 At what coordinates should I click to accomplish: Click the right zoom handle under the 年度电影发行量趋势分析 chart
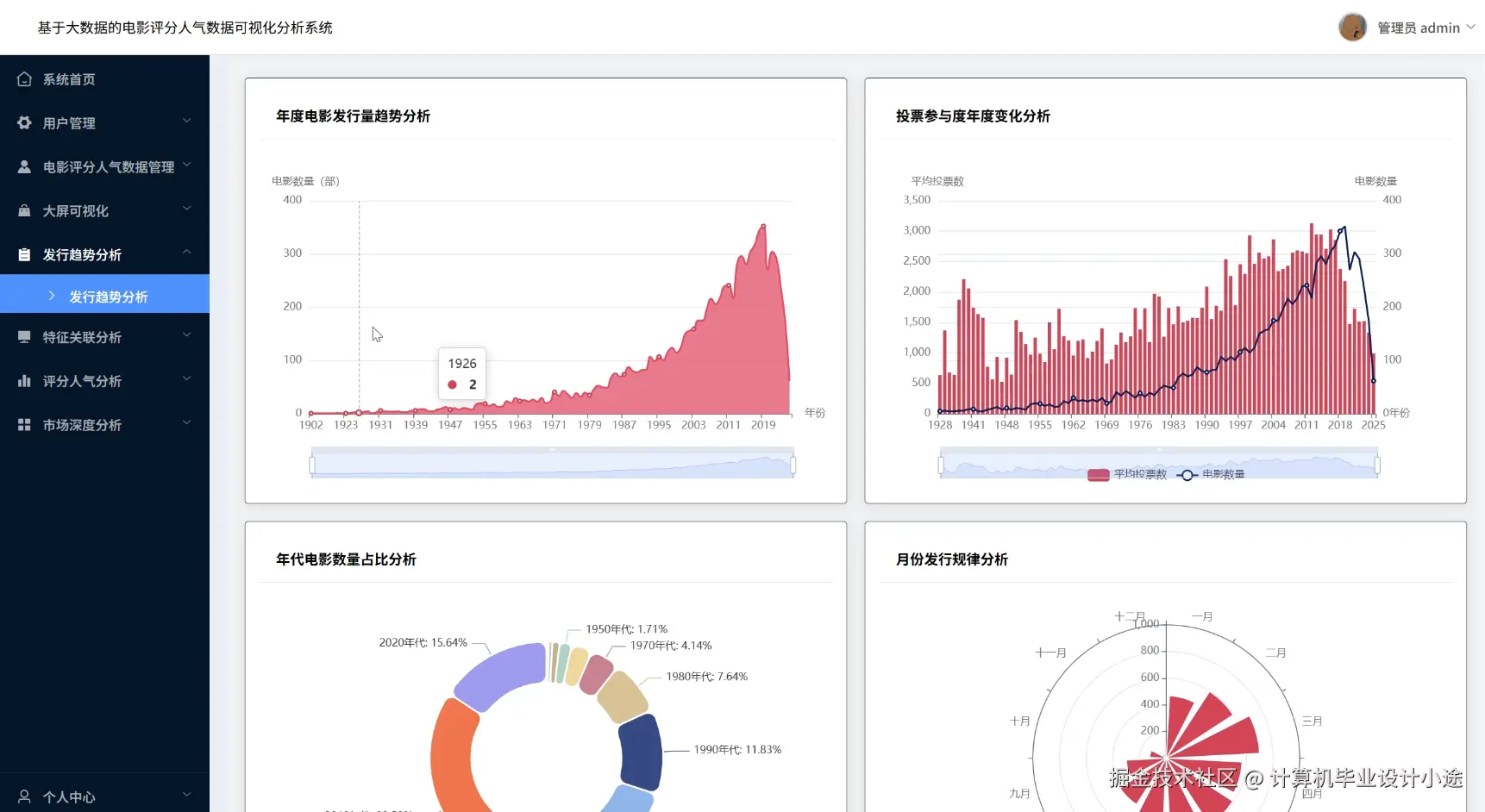(793, 465)
